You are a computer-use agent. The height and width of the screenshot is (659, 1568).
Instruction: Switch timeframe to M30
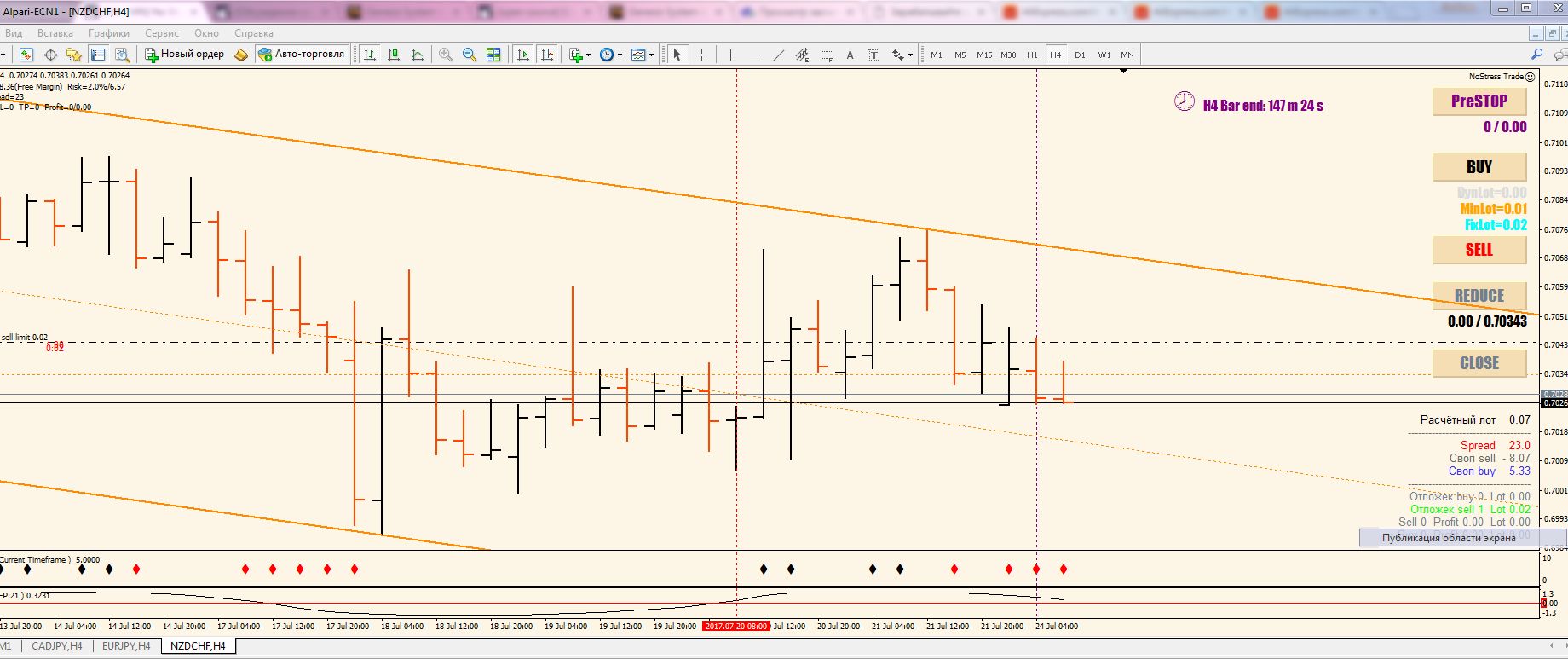point(1008,55)
